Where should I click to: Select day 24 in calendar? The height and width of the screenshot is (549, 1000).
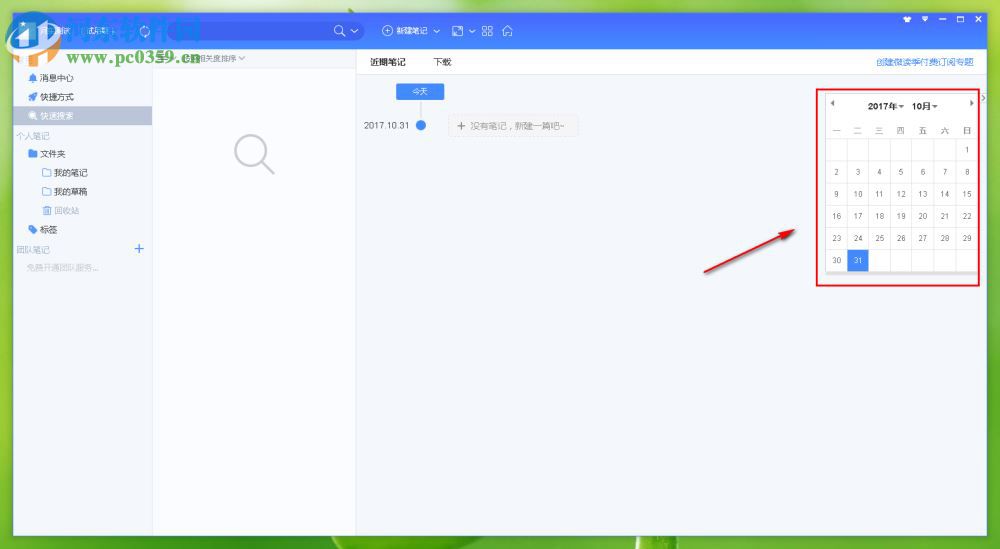[x=858, y=238]
